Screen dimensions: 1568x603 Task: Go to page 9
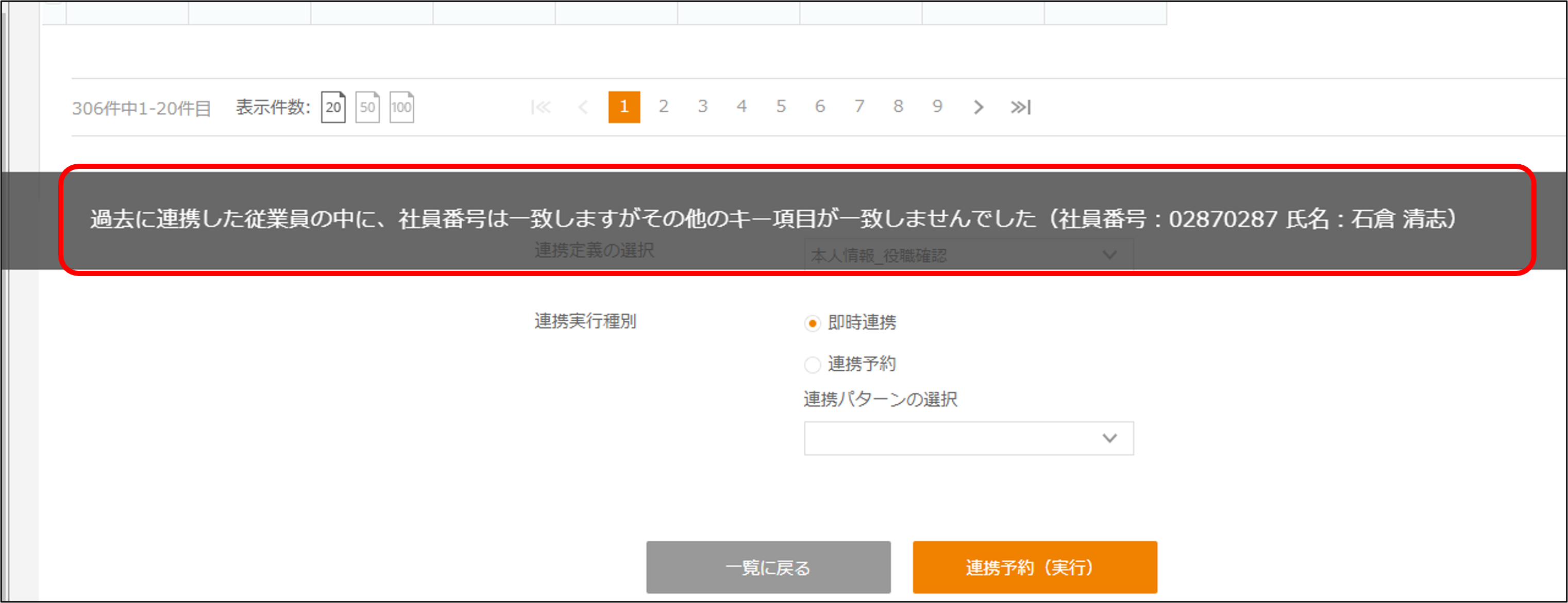937,107
